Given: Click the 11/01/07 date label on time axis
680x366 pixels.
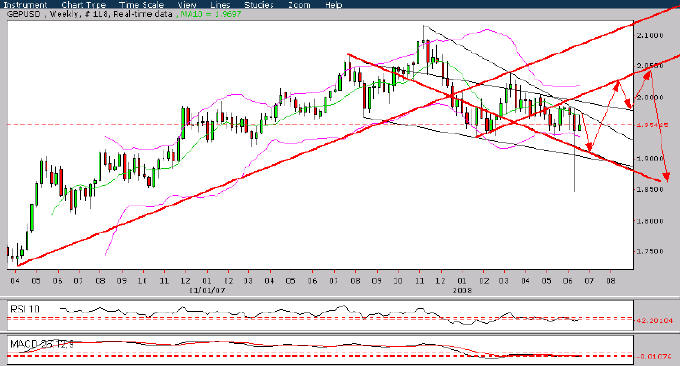Looking at the screenshot, I should point(207,290).
